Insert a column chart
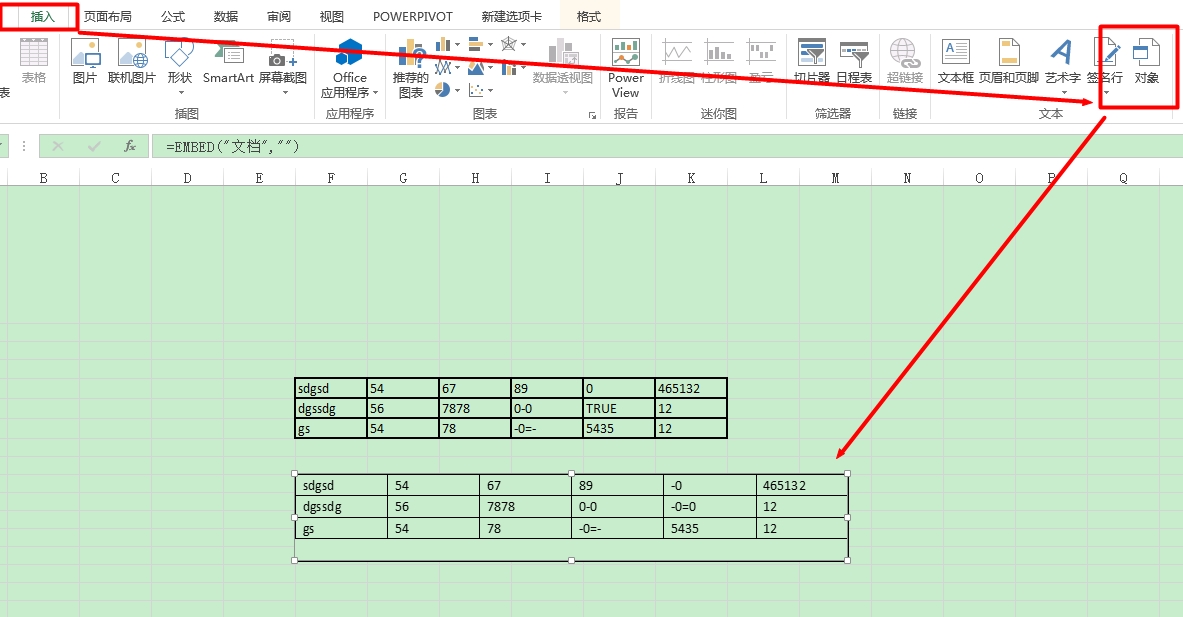The height and width of the screenshot is (617, 1183). [443, 45]
